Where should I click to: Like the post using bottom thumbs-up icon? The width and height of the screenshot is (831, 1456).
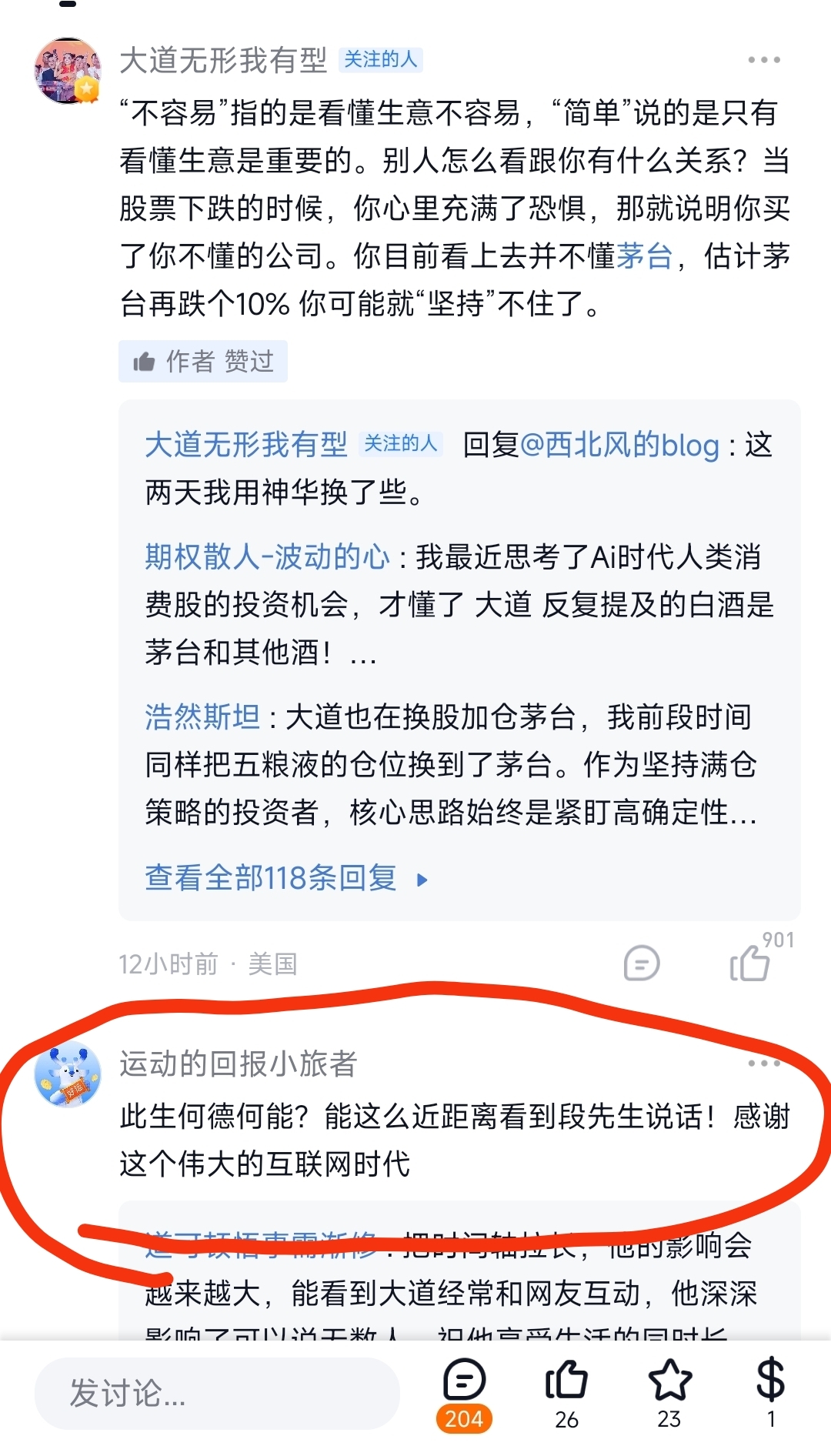click(566, 1393)
